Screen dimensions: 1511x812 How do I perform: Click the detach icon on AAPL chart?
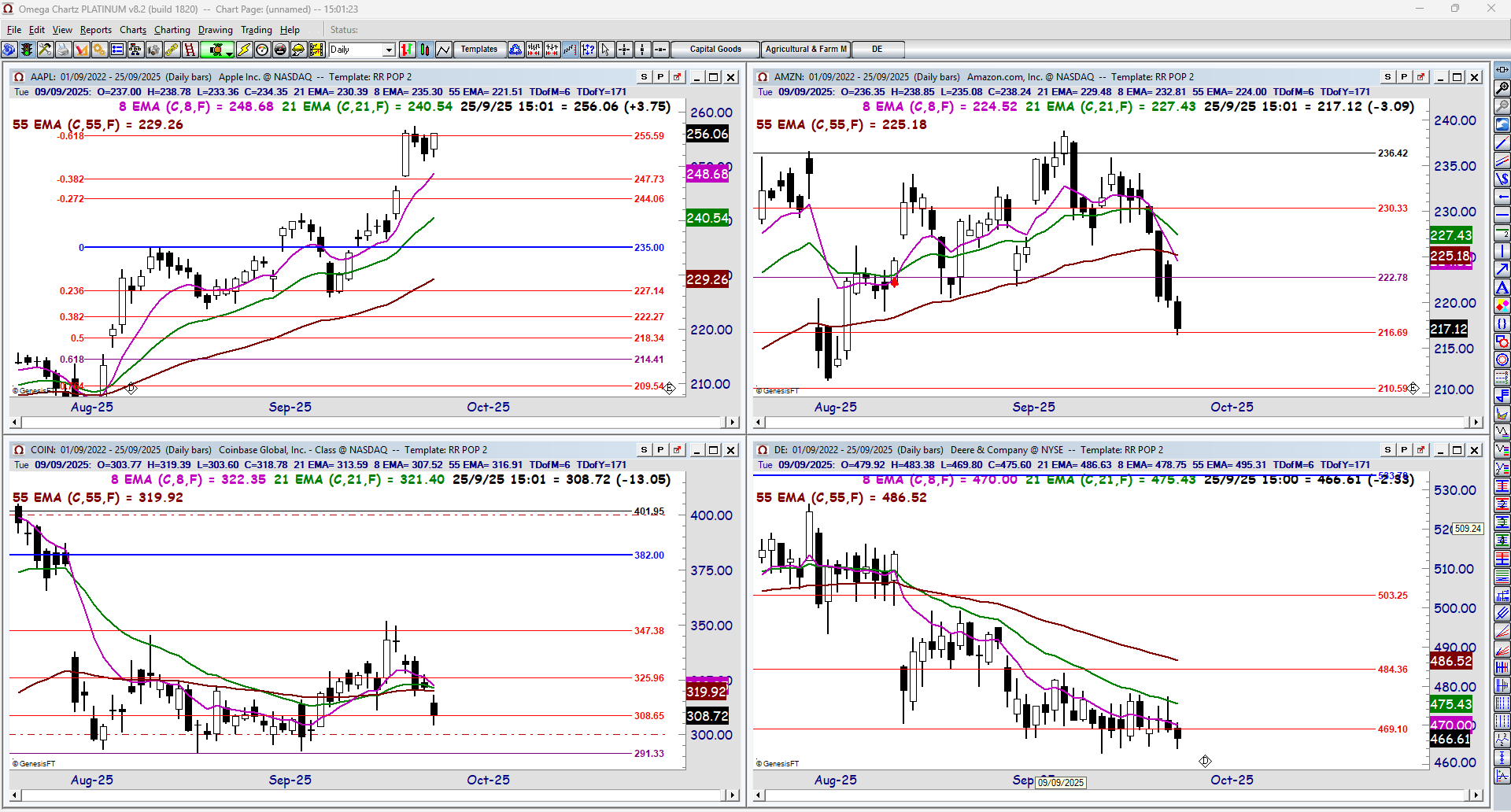677,77
